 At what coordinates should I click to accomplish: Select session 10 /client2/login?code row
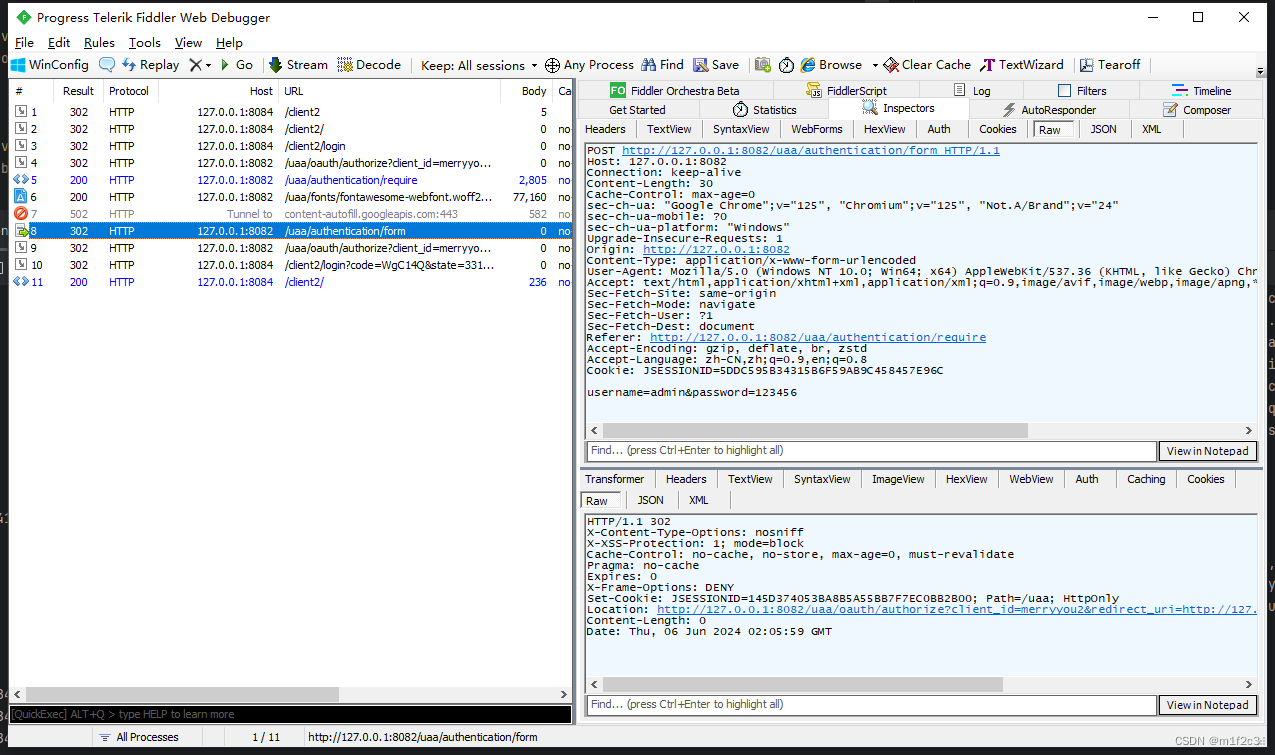tap(290, 265)
